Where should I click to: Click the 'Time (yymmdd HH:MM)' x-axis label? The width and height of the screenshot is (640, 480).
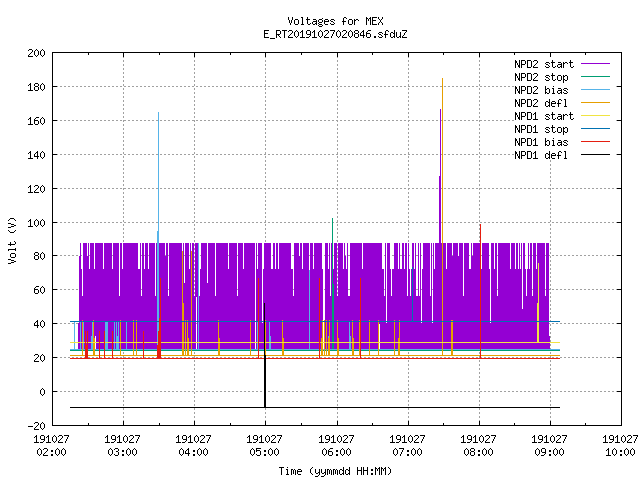pos(335,471)
